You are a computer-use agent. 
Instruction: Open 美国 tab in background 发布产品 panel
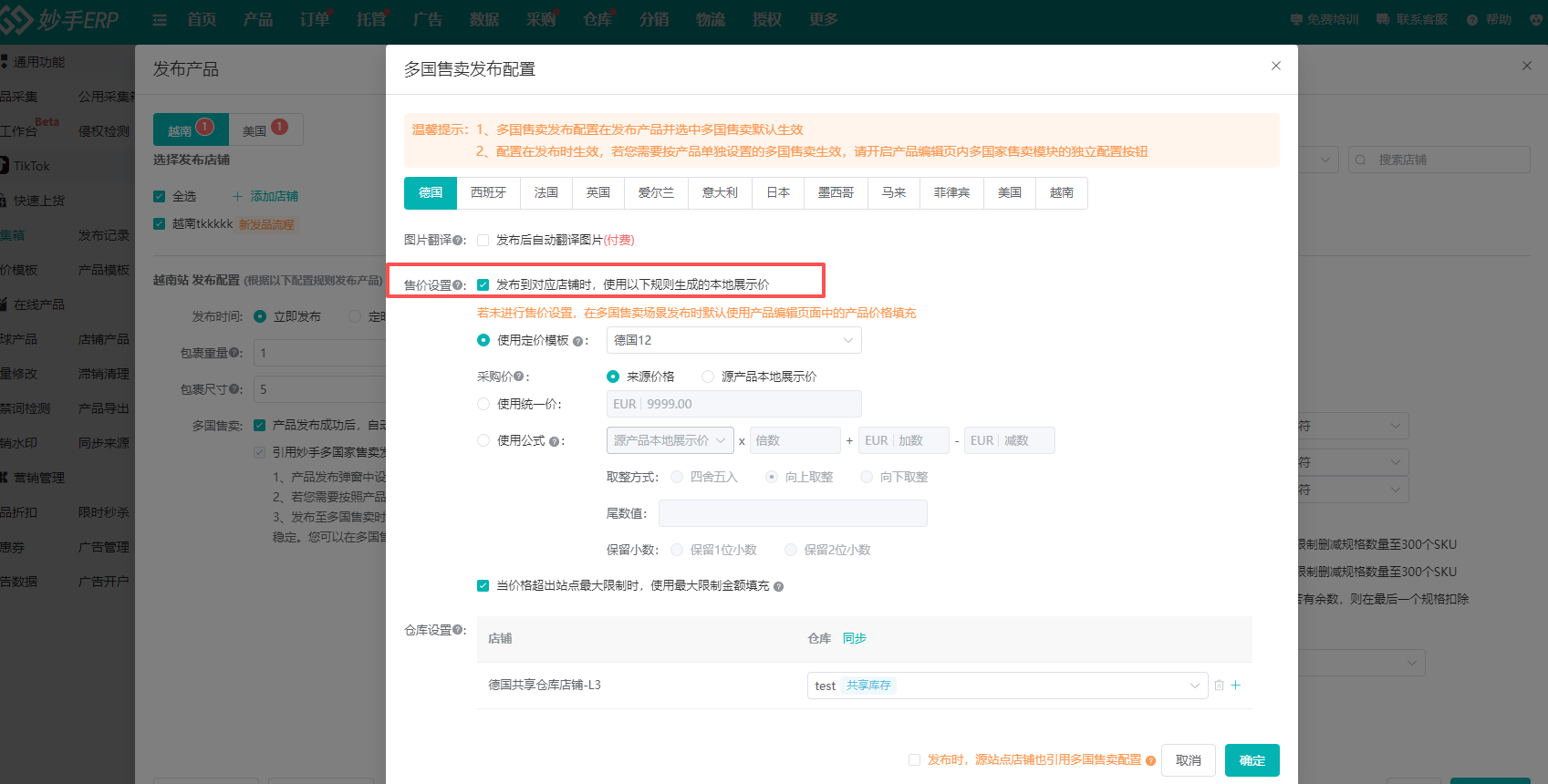pyautogui.click(x=265, y=130)
